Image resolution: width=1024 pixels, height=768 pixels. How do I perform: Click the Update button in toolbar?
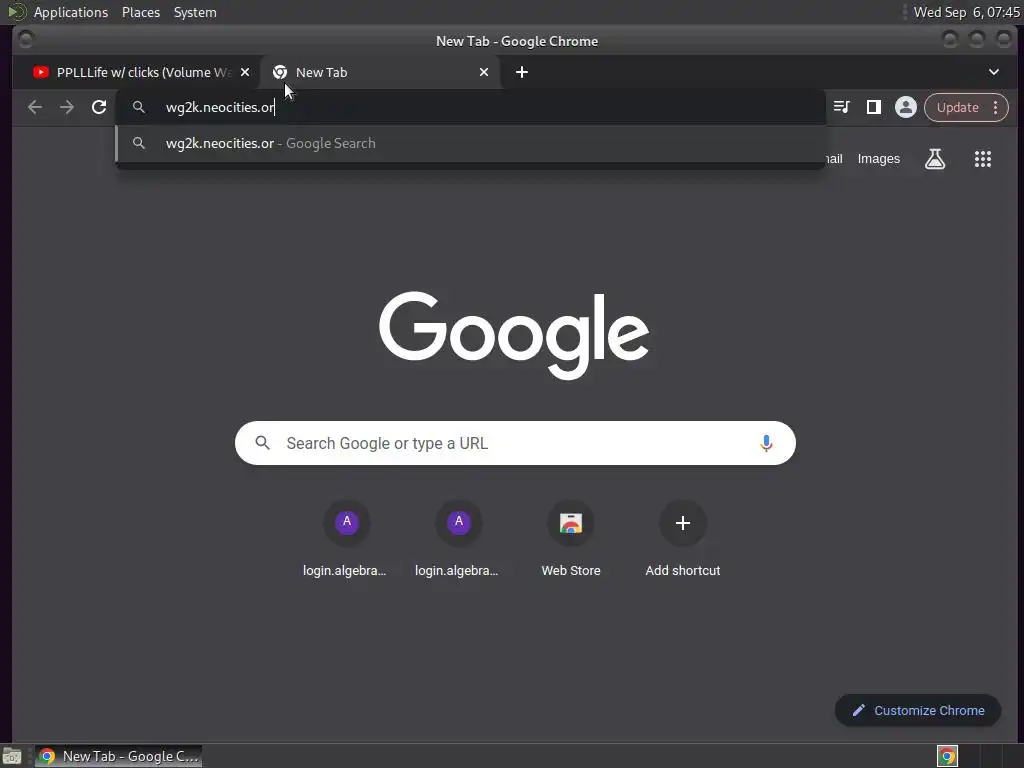click(x=957, y=107)
